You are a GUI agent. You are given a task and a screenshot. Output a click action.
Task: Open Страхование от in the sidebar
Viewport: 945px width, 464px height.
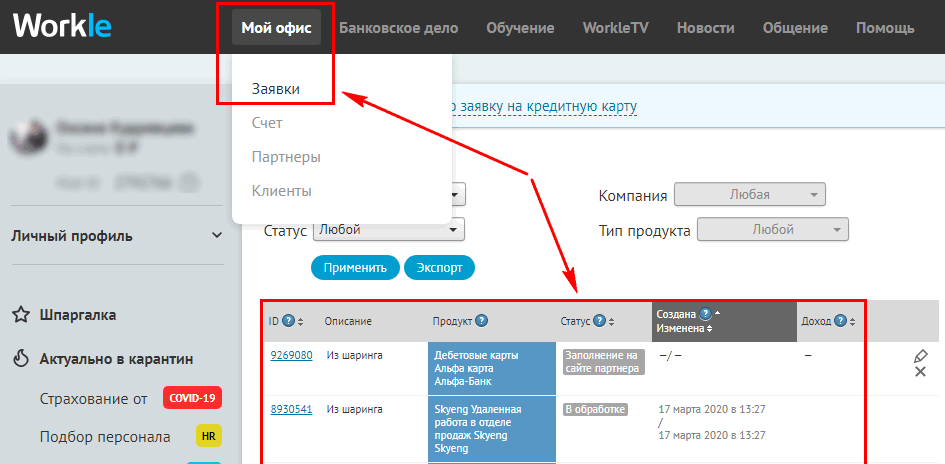click(x=93, y=399)
